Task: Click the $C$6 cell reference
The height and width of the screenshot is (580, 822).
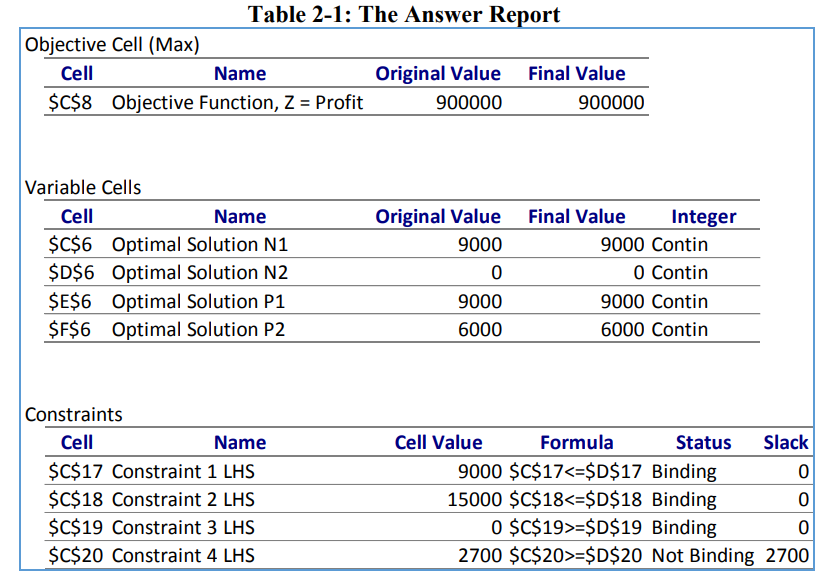Action: pos(70,244)
